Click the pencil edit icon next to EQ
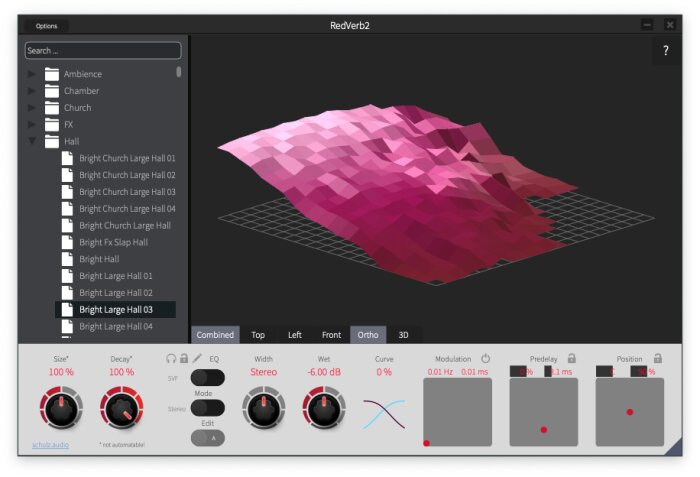The height and width of the screenshot is (477, 700). 197,358
